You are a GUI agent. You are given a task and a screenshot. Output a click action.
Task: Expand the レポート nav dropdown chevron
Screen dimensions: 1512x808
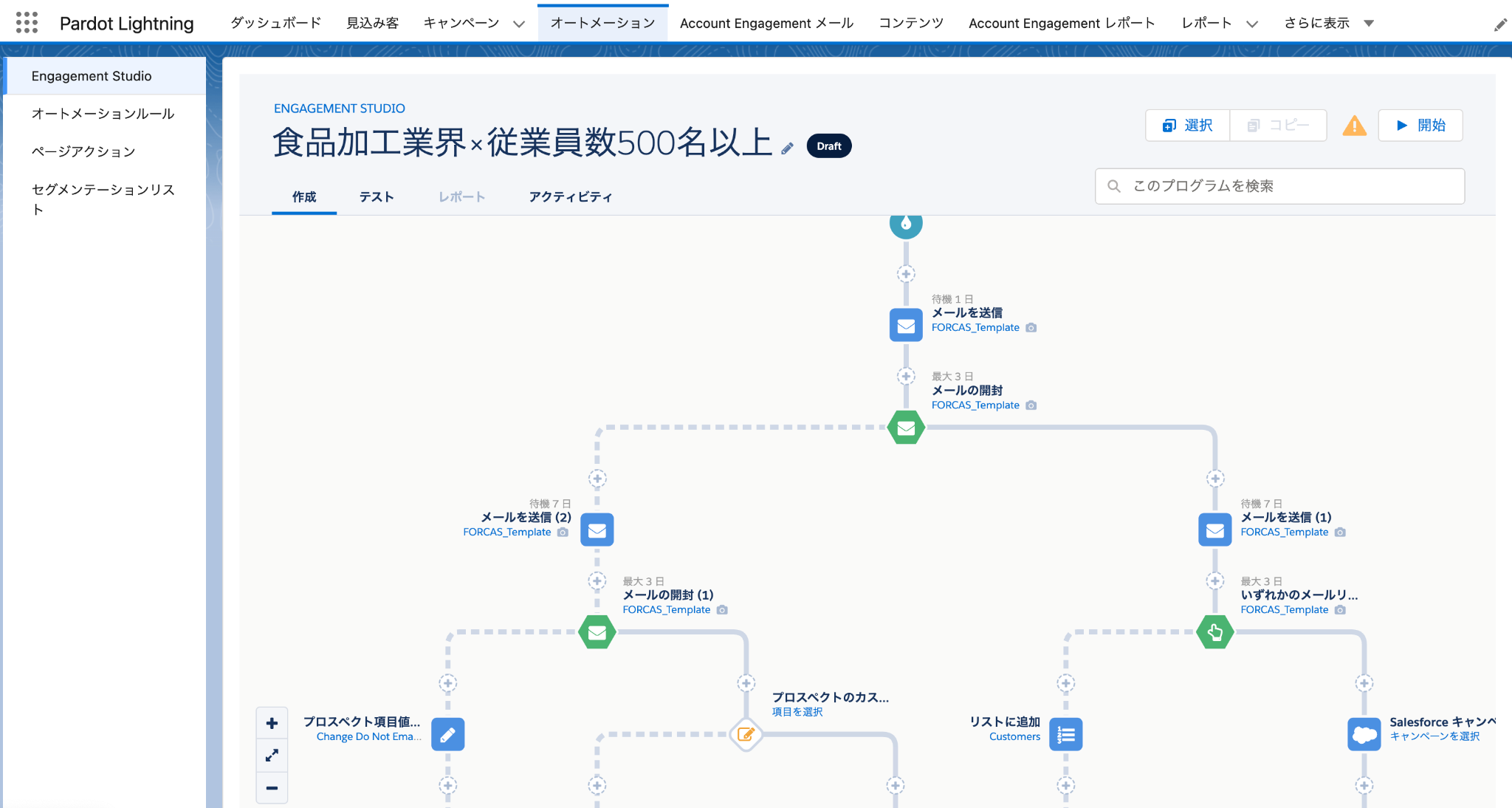point(1252,24)
